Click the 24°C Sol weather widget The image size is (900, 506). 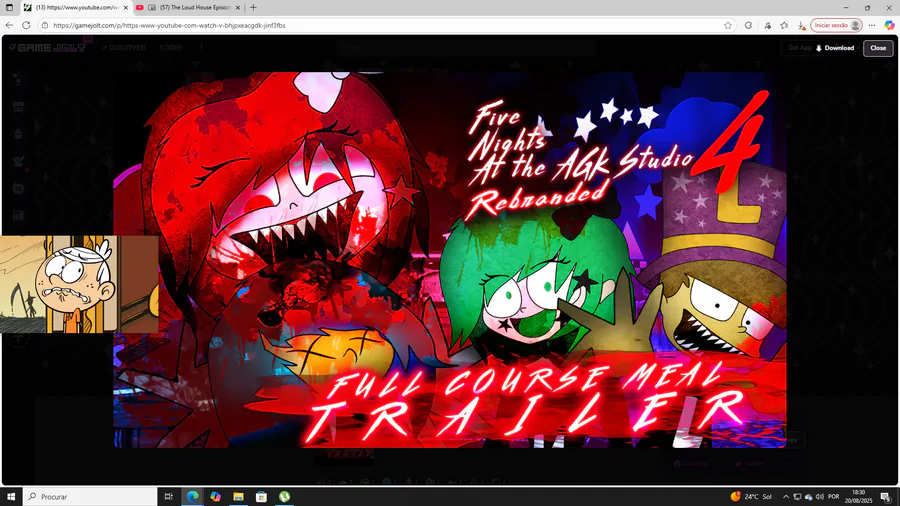click(751, 496)
